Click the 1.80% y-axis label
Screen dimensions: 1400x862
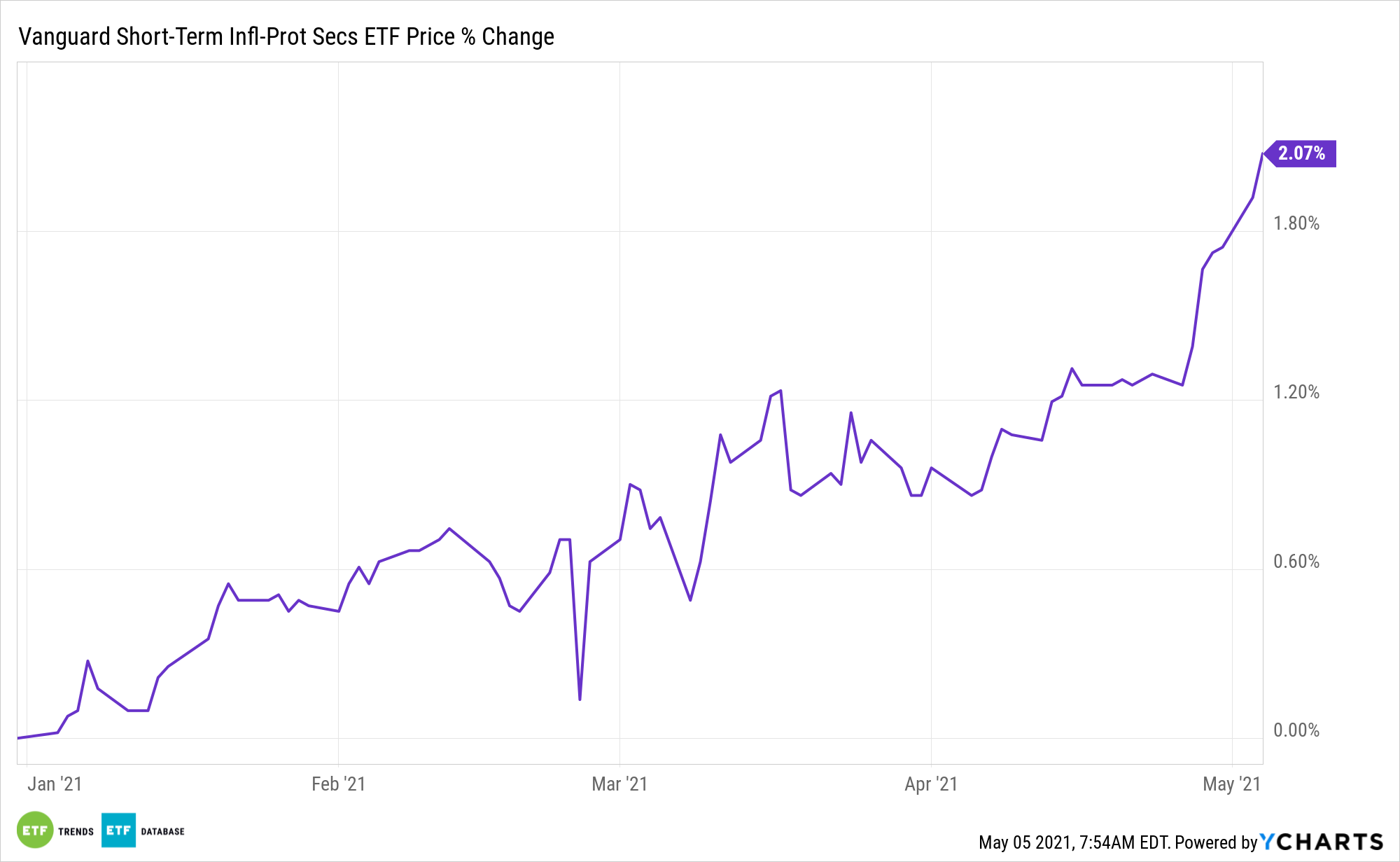point(1296,223)
